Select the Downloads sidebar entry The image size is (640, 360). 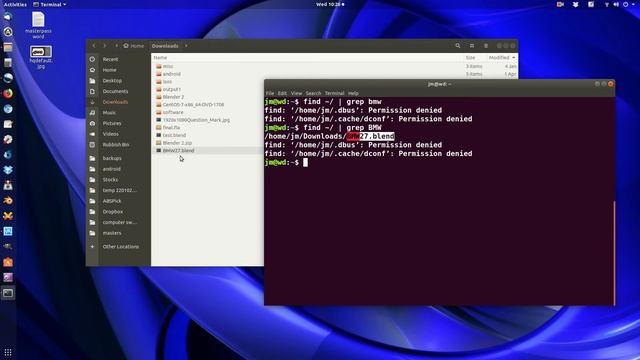pyautogui.click(x=116, y=102)
